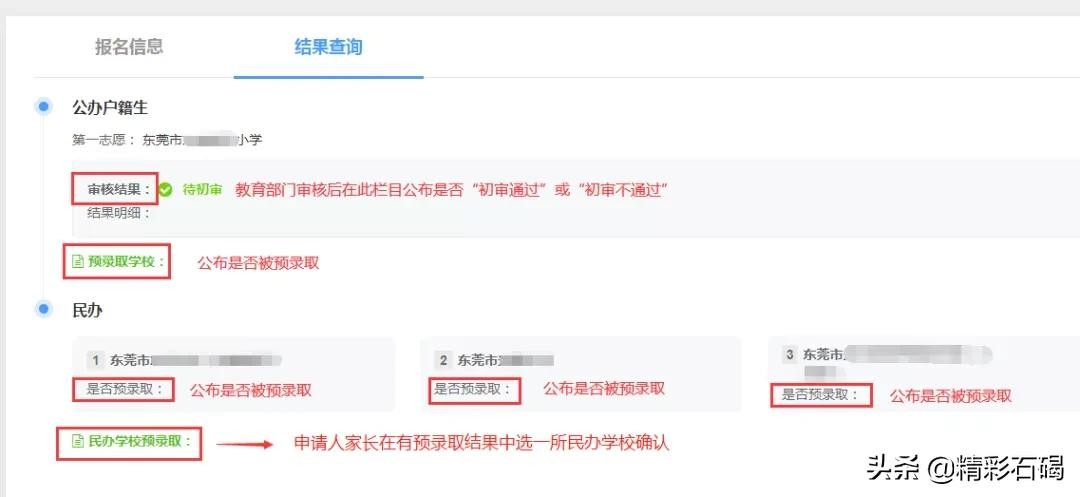Click the 待初审 status text

tap(203, 189)
